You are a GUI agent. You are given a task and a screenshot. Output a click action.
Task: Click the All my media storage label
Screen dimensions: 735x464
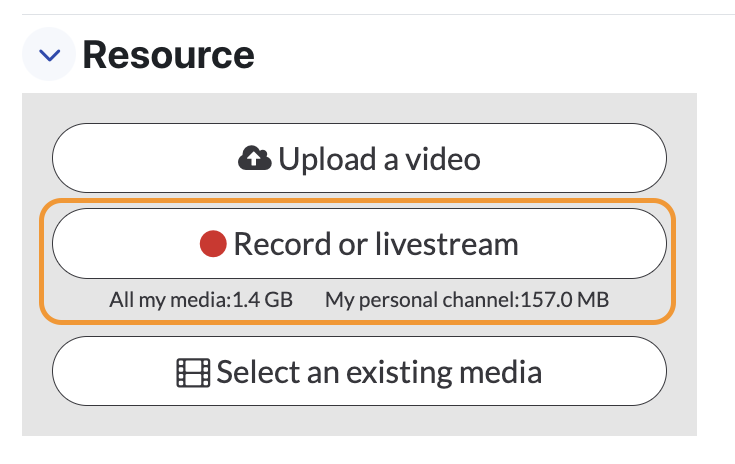pos(171,299)
